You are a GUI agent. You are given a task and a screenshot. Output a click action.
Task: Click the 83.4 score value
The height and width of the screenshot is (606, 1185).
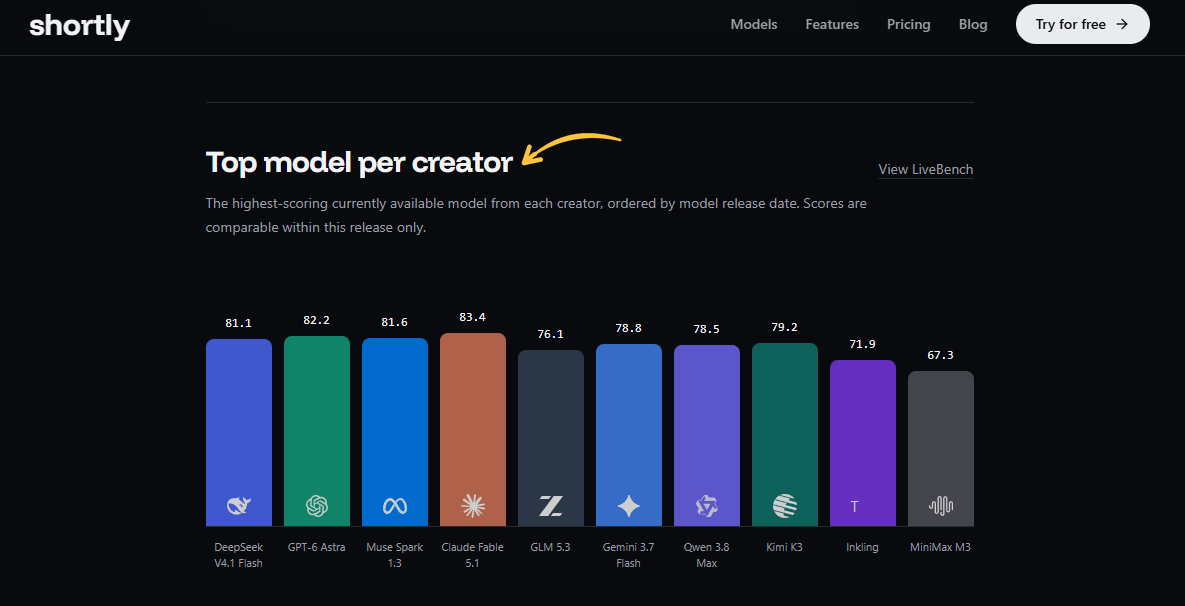(x=472, y=317)
